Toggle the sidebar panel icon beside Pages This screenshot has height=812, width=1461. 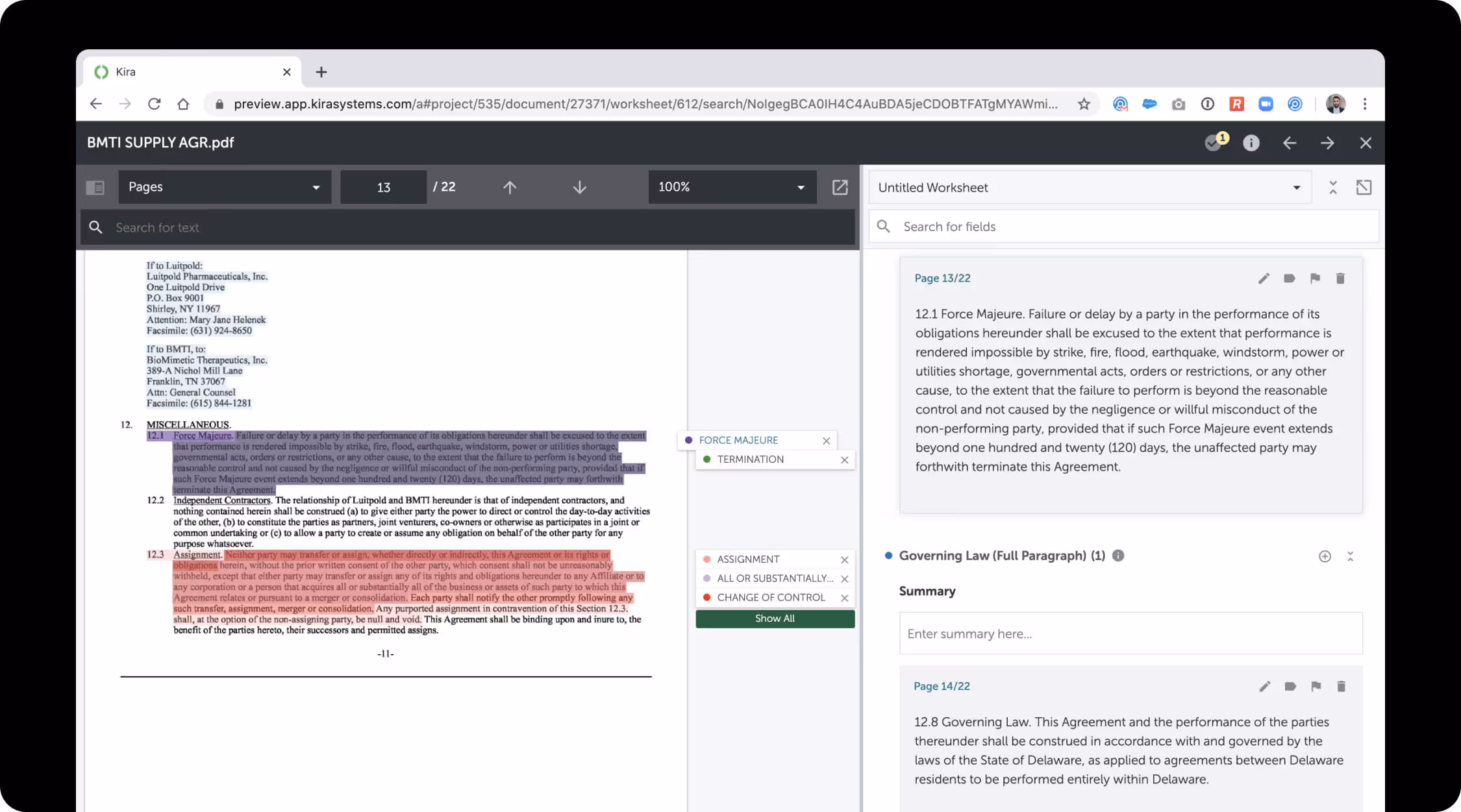click(x=95, y=188)
